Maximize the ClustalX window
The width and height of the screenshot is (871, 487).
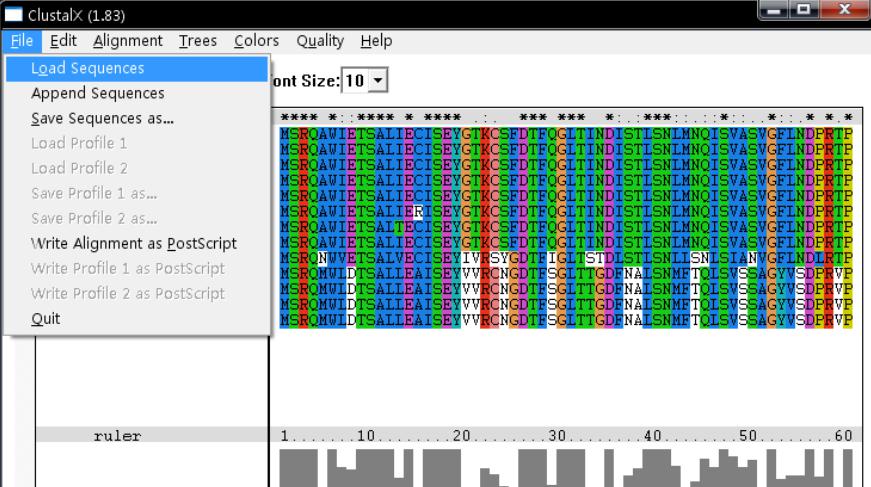point(802,12)
